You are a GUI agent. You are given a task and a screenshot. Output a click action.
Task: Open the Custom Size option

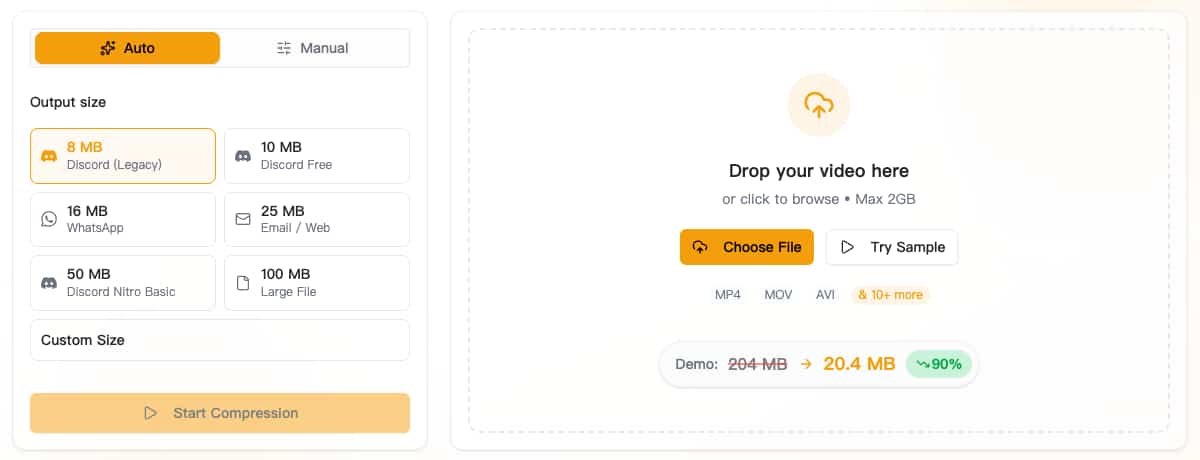(219, 340)
